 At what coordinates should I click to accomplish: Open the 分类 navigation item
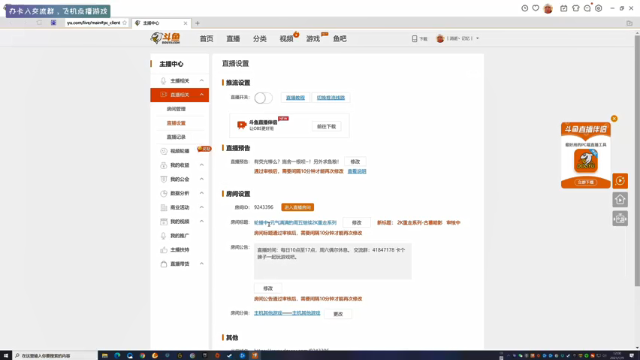click(260, 39)
